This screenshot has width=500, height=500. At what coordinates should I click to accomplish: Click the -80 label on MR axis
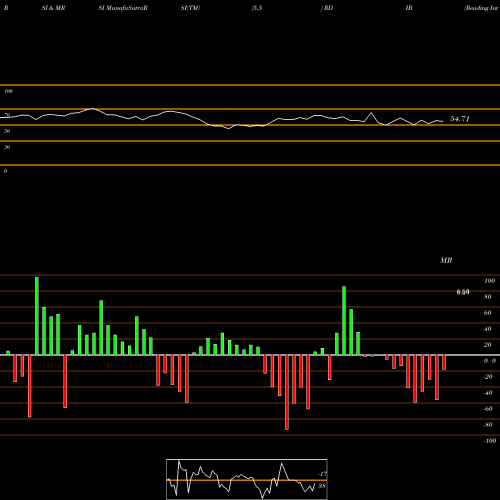click(x=488, y=425)
